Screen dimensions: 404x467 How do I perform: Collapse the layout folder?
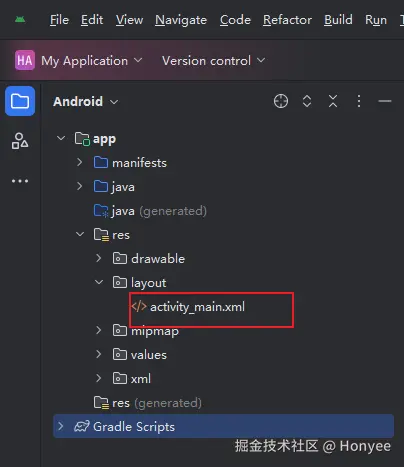click(x=99, y=282)
